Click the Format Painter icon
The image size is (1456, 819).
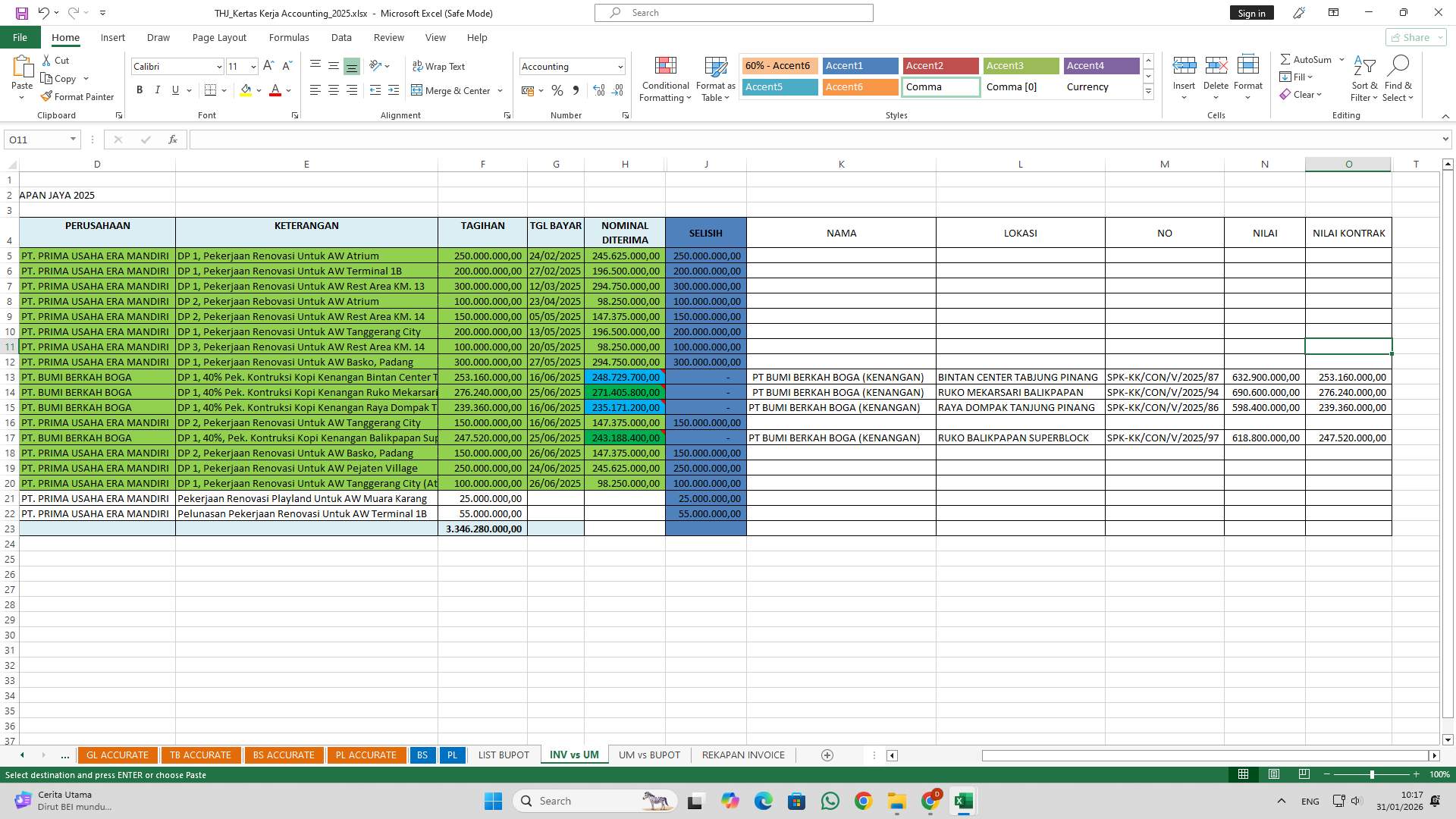pos(47,97)
